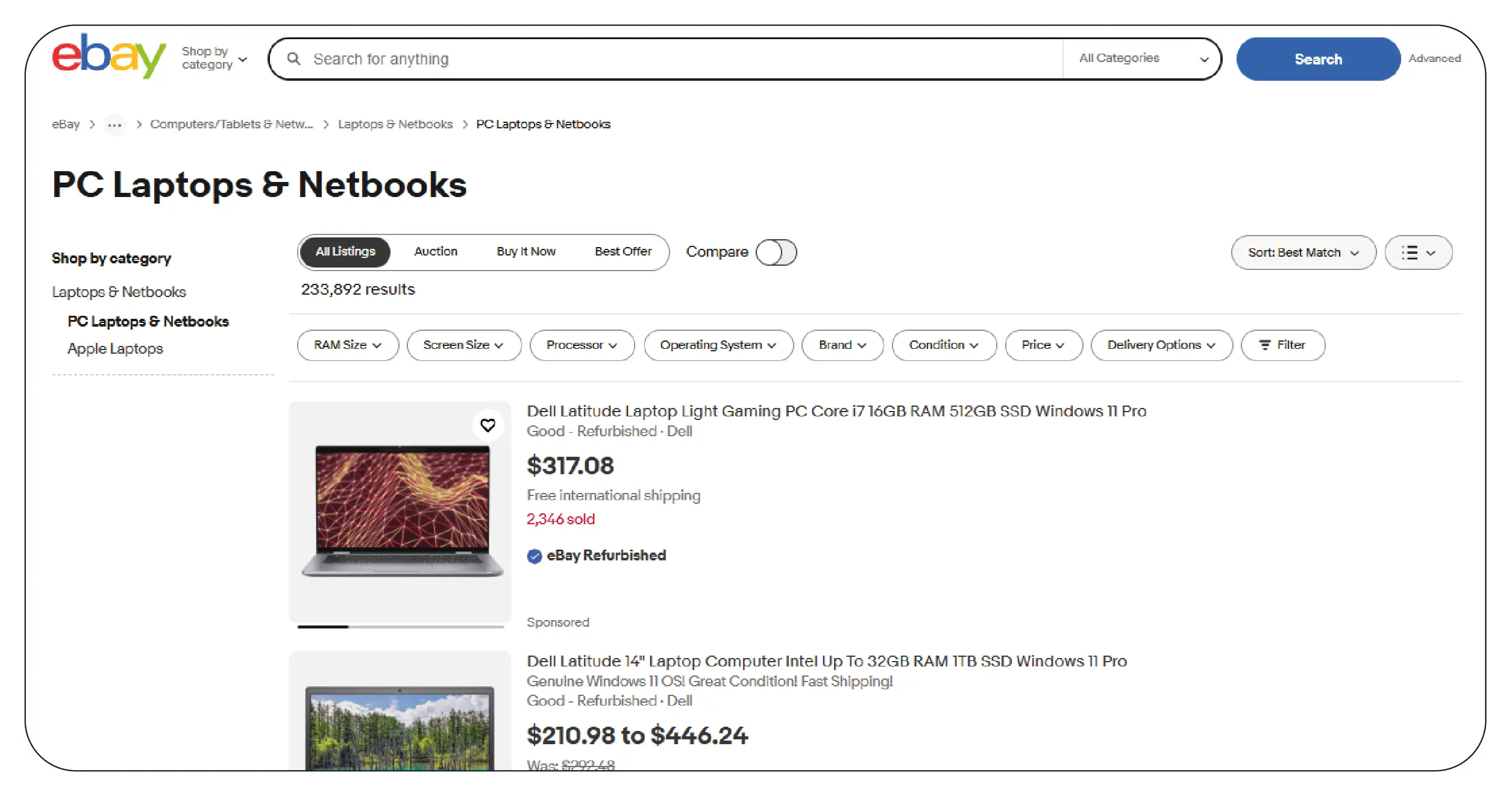Expand breadcrumb ellipsis icon
Image resolution: width=1512 pixels, height=796 pixels.
(x=114, y=125)
